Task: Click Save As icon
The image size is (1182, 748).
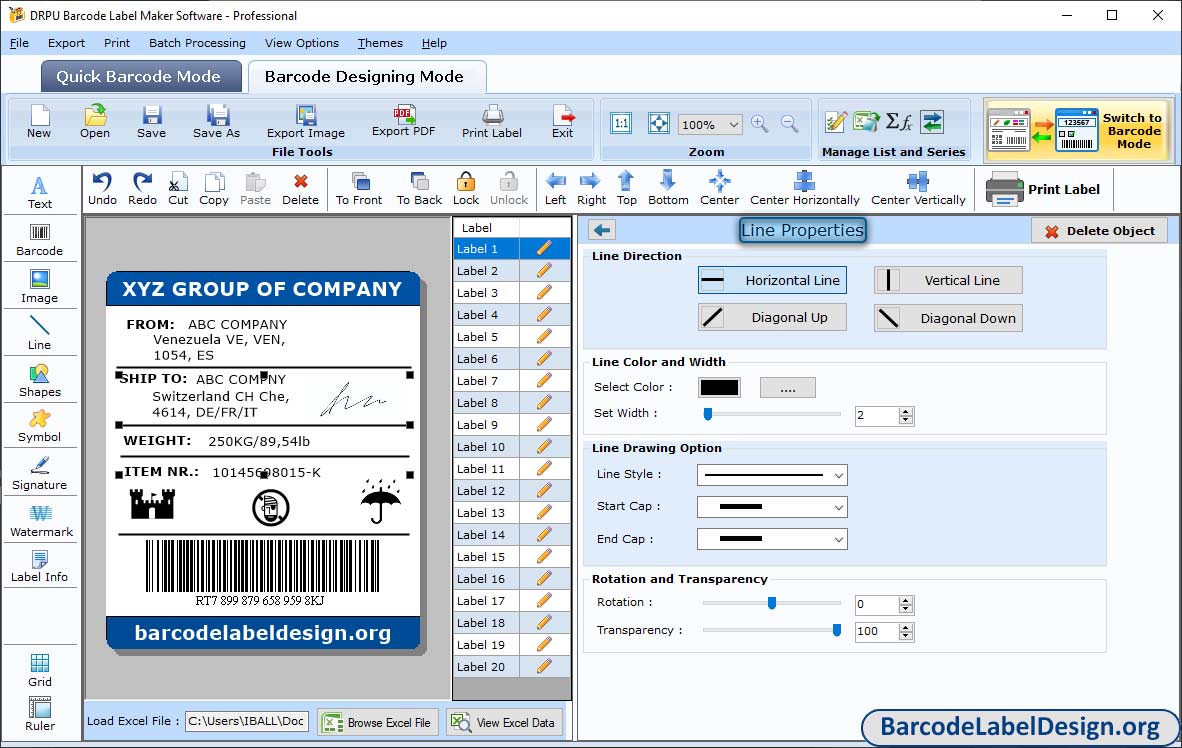Action: 216,122
